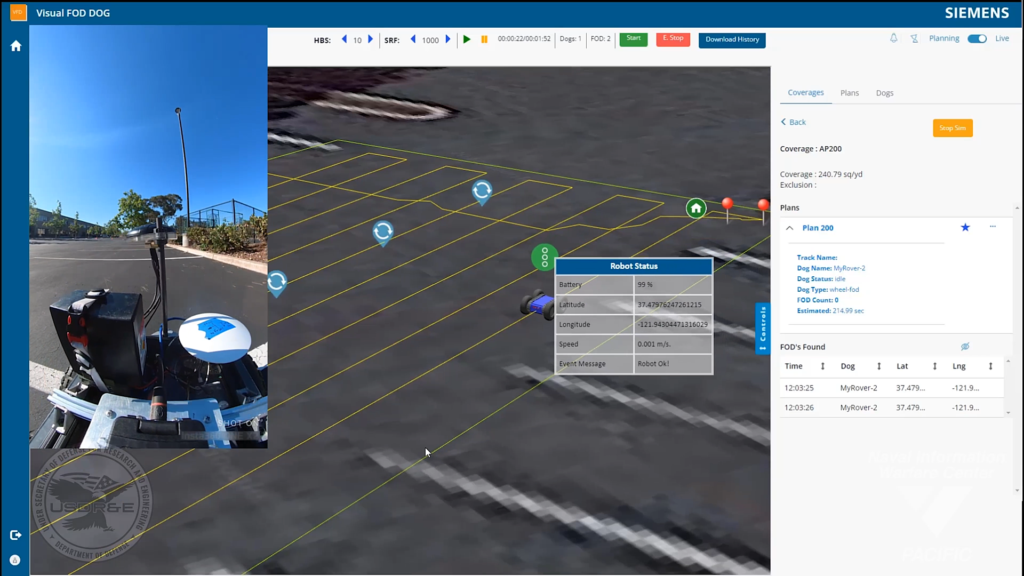This screenshot has width=1024, height=576.
Task: Click the orange Stop Sim button
Action: pos(953,128)
